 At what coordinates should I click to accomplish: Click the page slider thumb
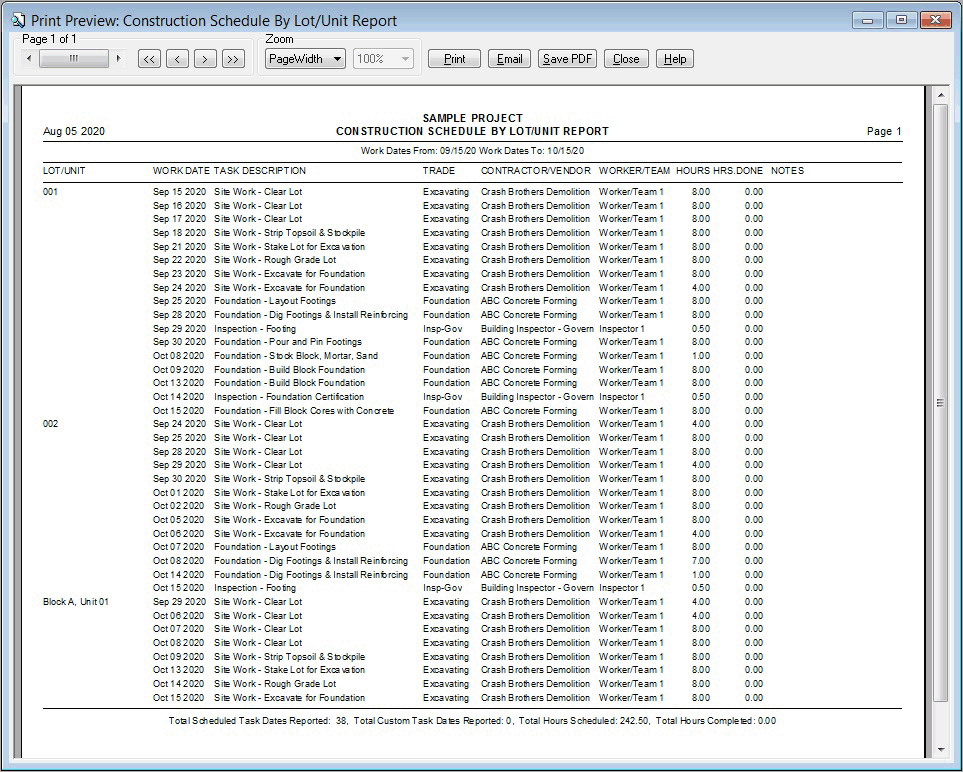[74, 58]
